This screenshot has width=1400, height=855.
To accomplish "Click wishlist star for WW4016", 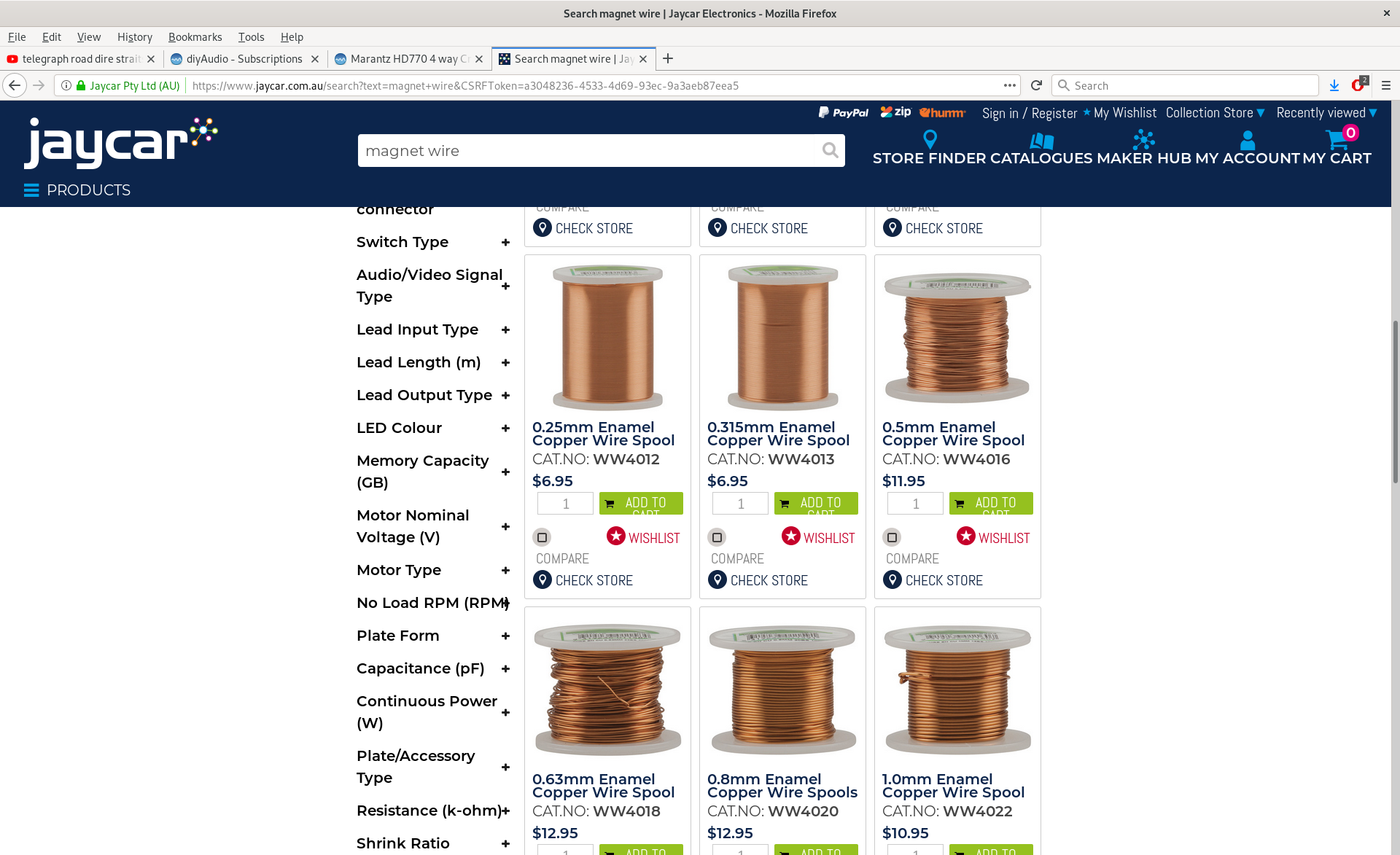I will [966, 536].
